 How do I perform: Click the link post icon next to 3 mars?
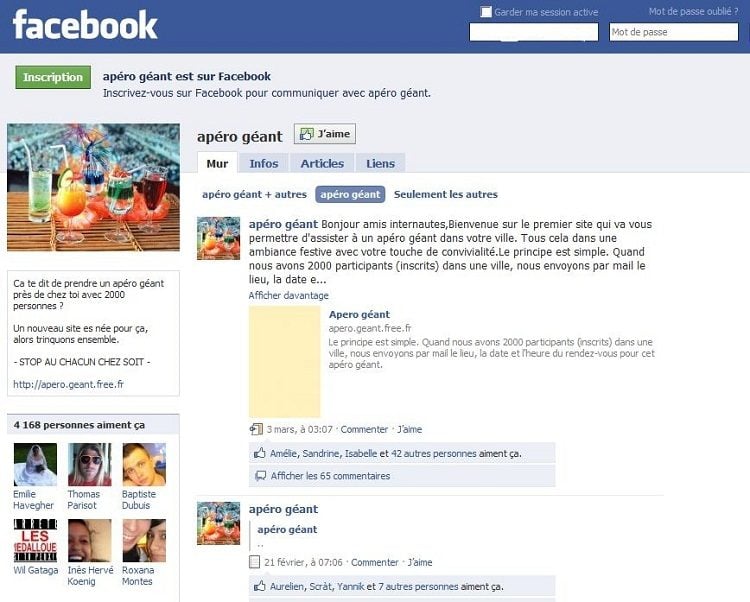(x=256, y=429)
